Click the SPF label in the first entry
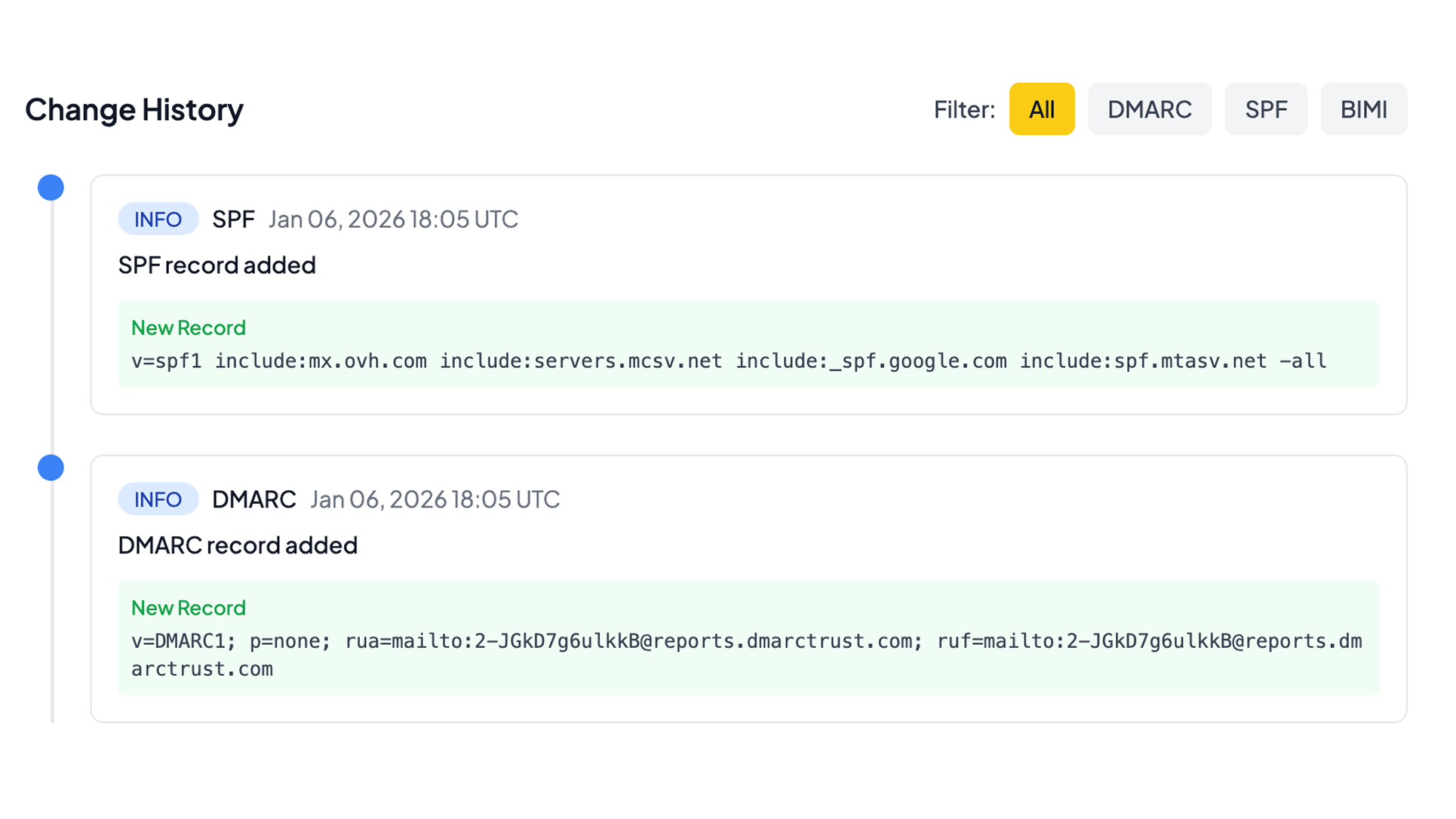1456x819 pixels. (233, 219)
